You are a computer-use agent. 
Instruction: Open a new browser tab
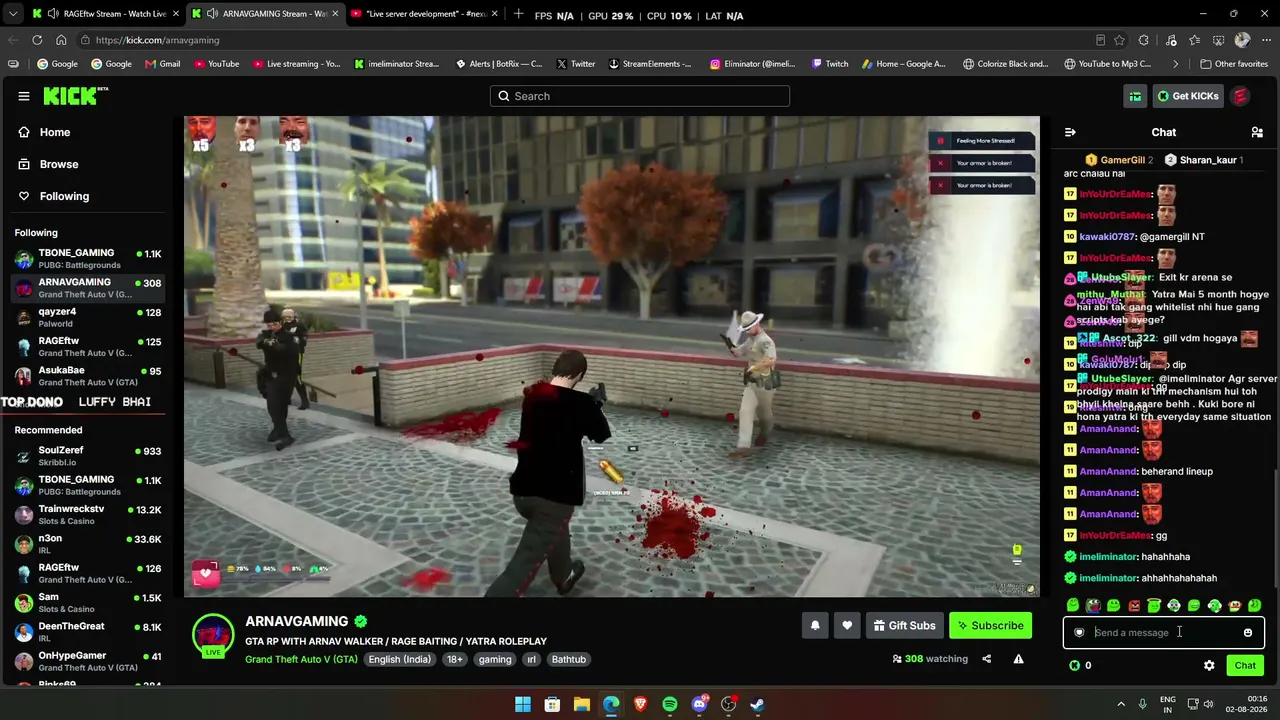coord(518,14)
